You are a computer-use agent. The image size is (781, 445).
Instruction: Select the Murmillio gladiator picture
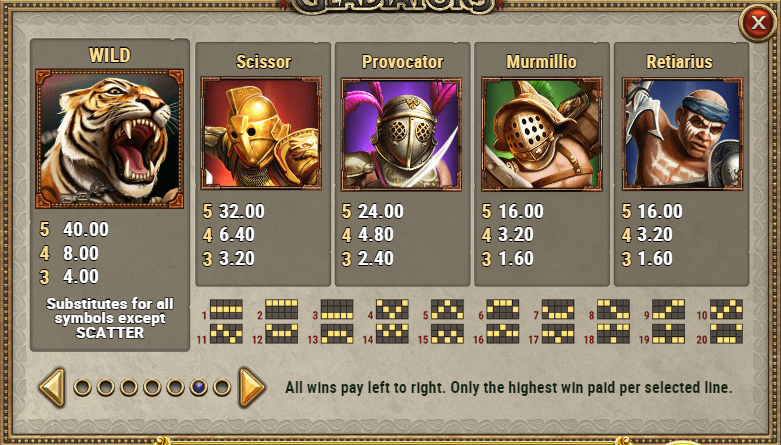tap(542, 134)
